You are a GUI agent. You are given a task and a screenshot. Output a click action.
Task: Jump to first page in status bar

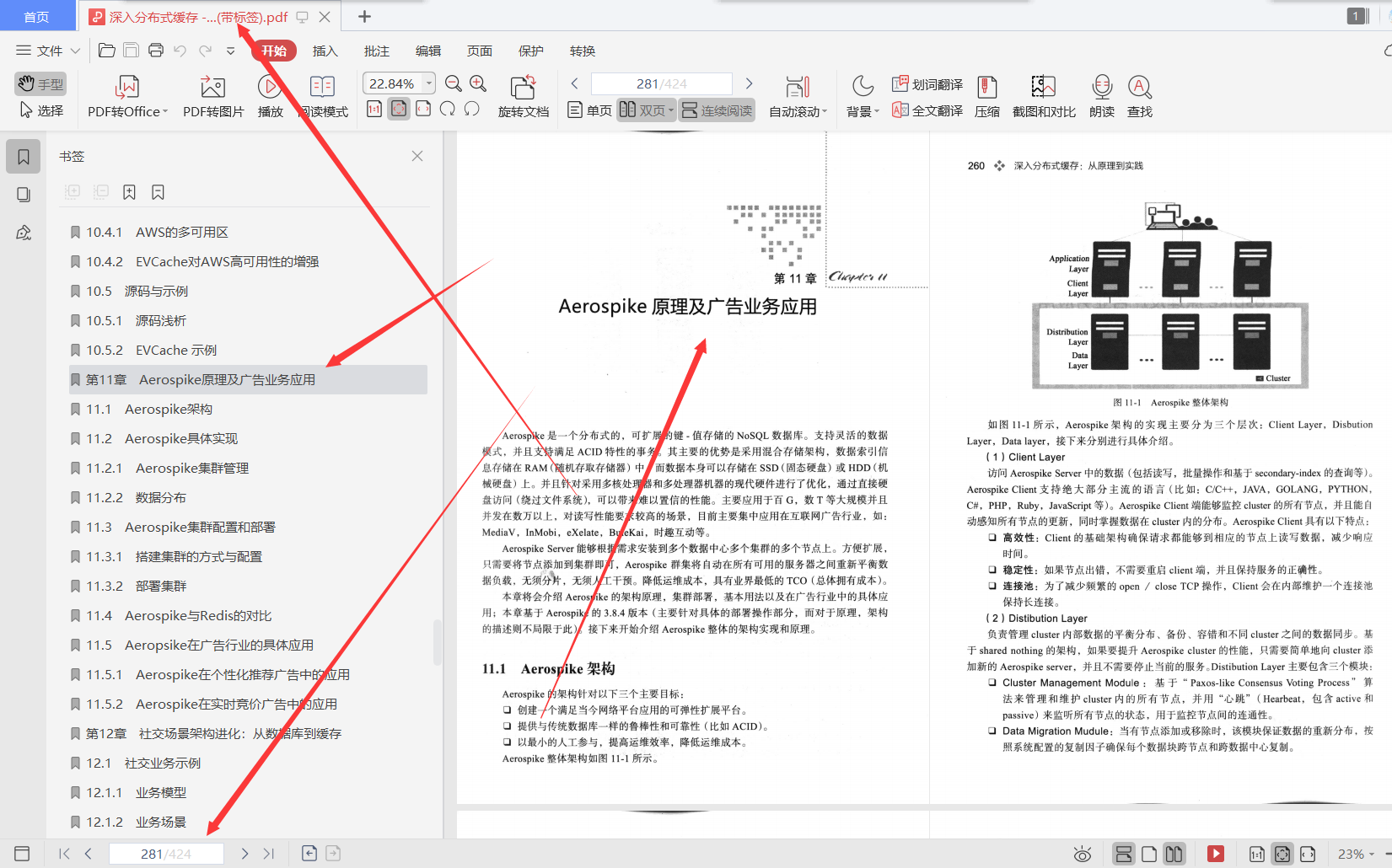[x=64, y=854]
